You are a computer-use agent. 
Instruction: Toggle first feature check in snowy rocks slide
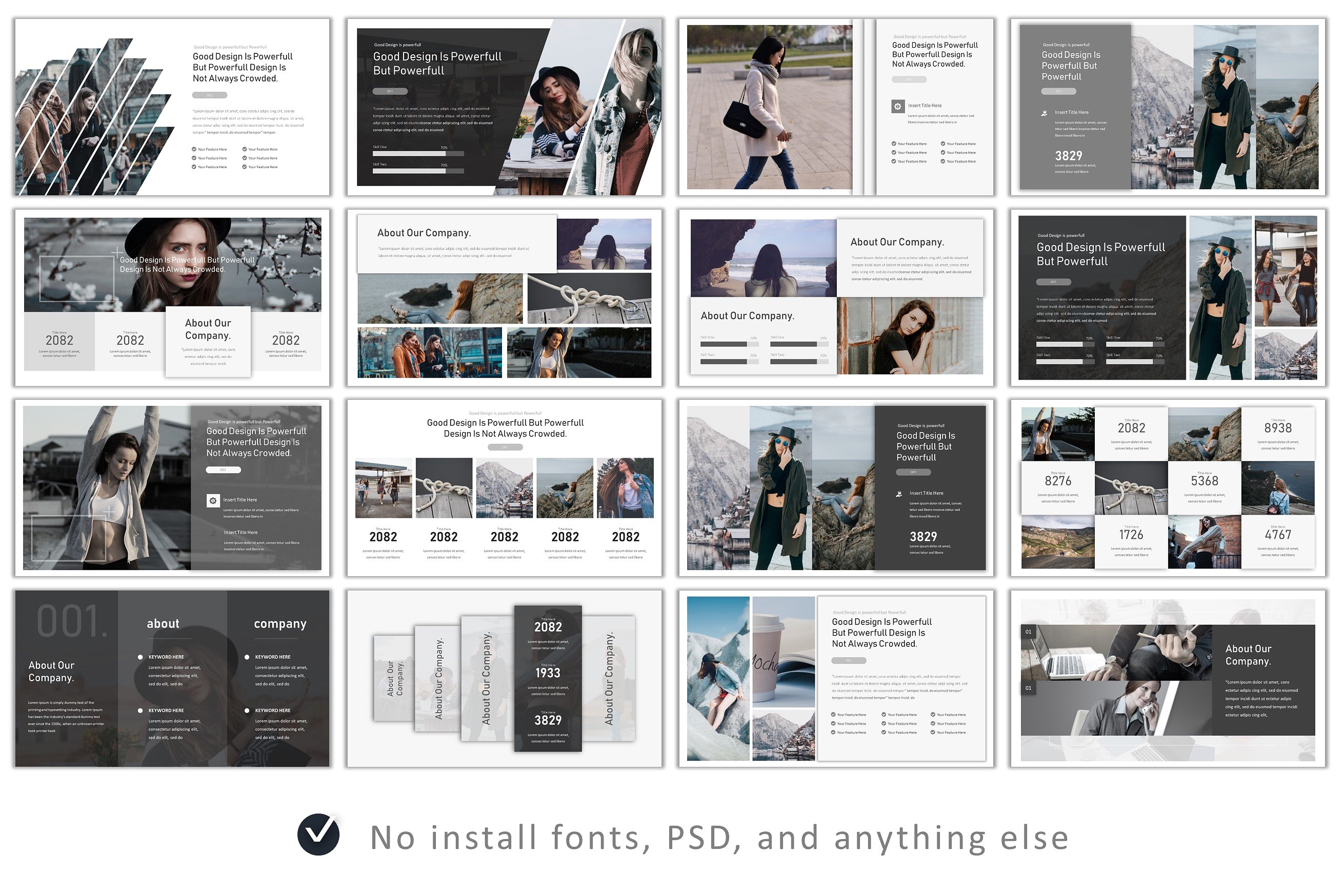[833, 715]
